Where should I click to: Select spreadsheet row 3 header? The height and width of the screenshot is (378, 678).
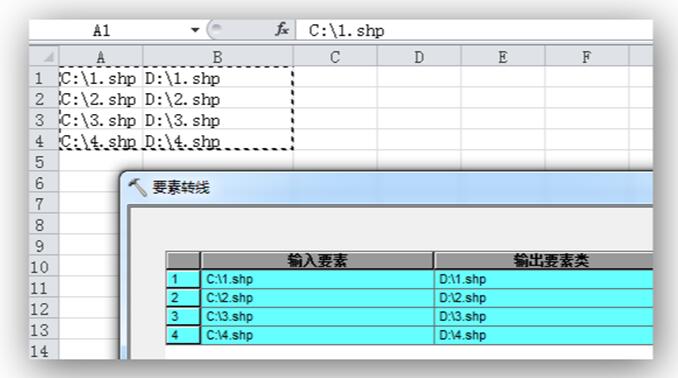click(44, 120)
